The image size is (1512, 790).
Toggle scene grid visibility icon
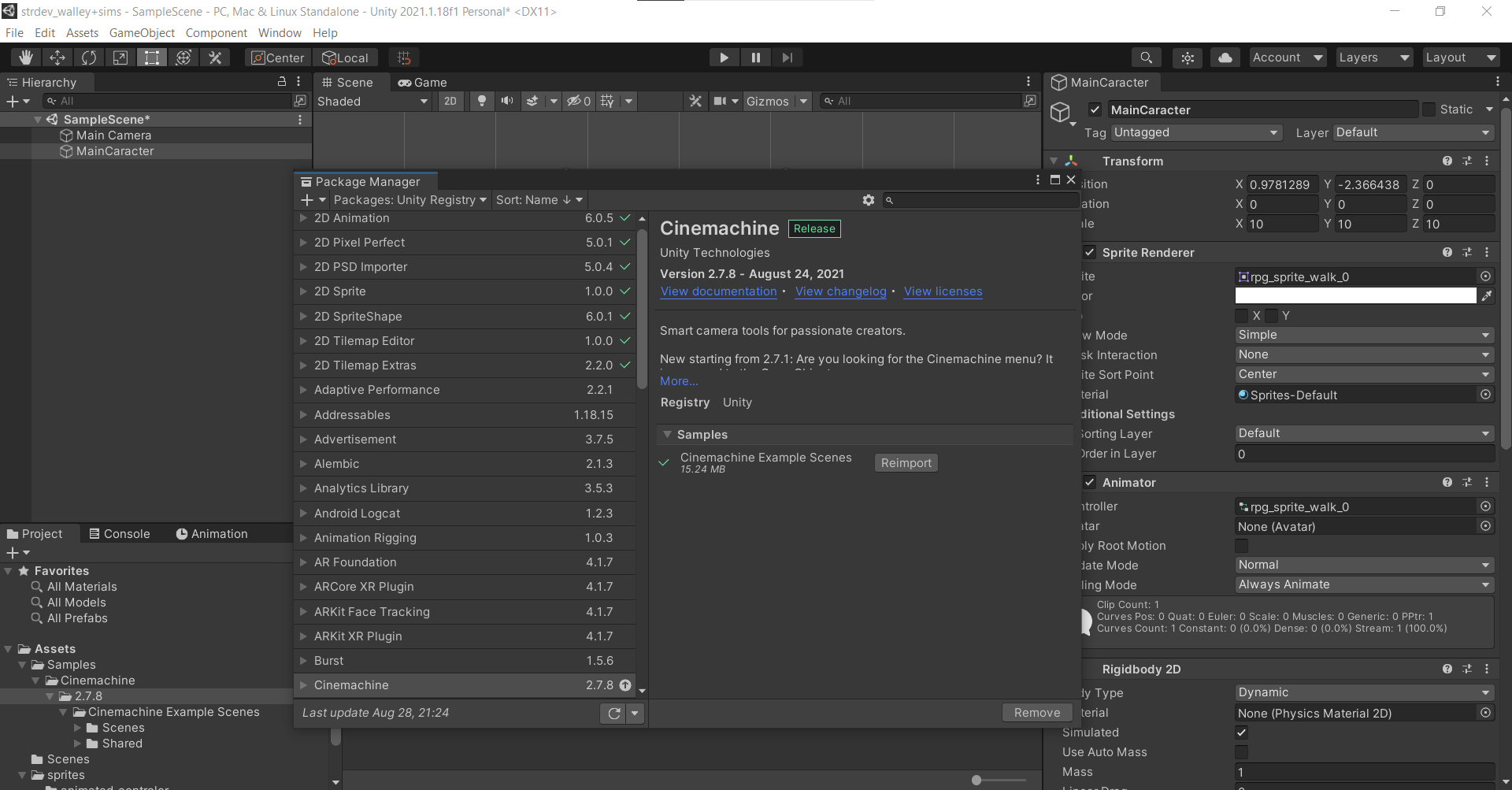[607, 101]
